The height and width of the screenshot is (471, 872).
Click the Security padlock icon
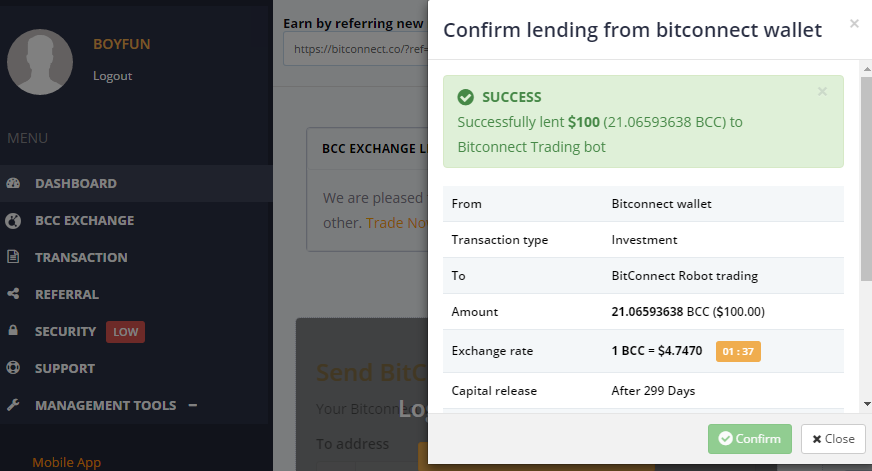[x=13, y=332]
